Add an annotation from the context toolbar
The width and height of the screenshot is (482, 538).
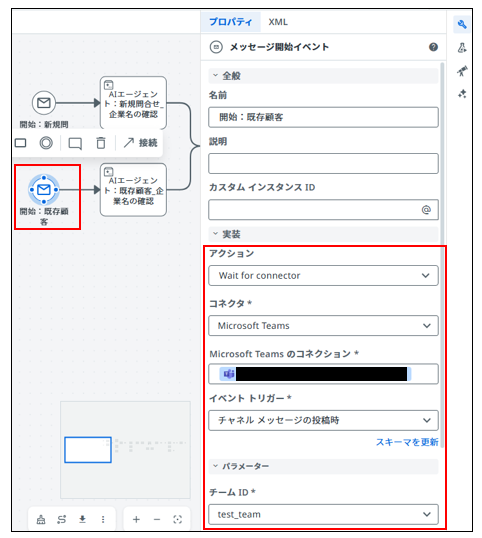[75, 143]
